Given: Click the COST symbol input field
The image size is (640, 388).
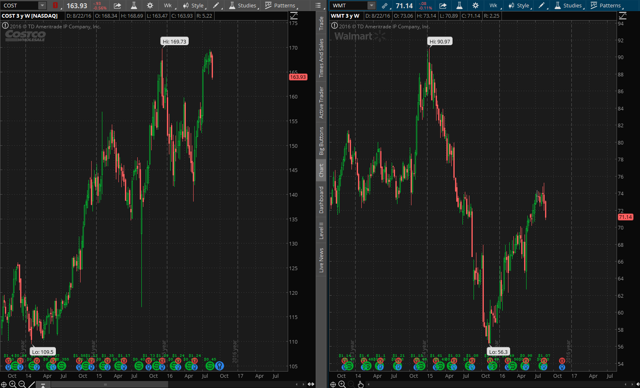Looking at the screenshot, I should 20,5.
